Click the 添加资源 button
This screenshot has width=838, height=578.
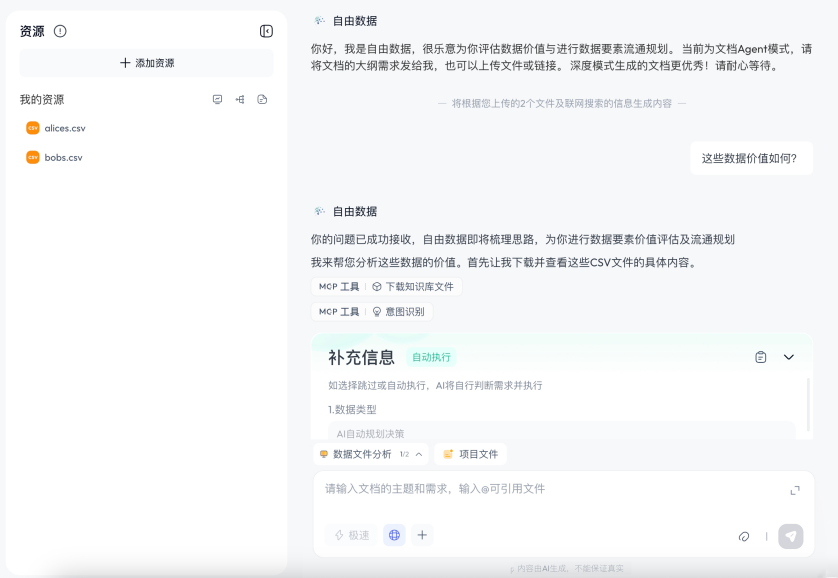146,63
